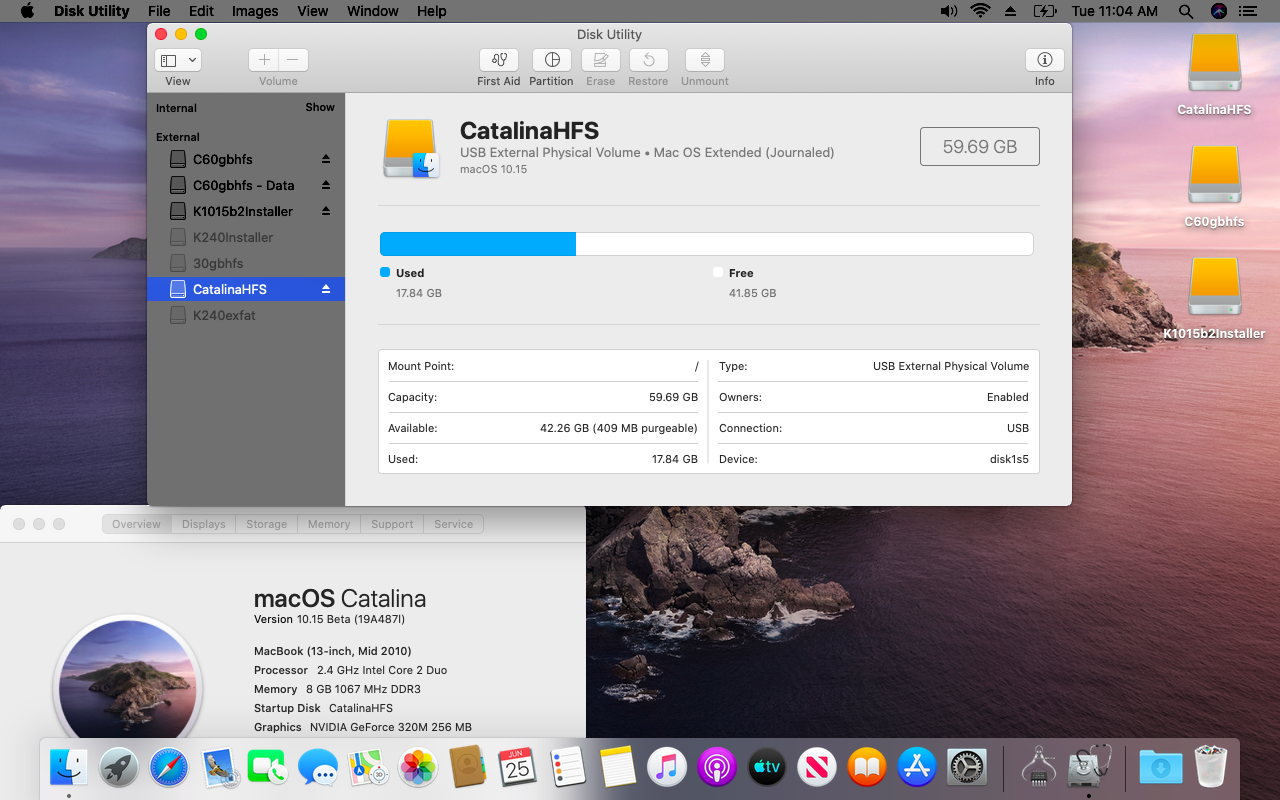Add a volume with the plus button
This screenshot has width=1280, height=800.
coord(264,60)
